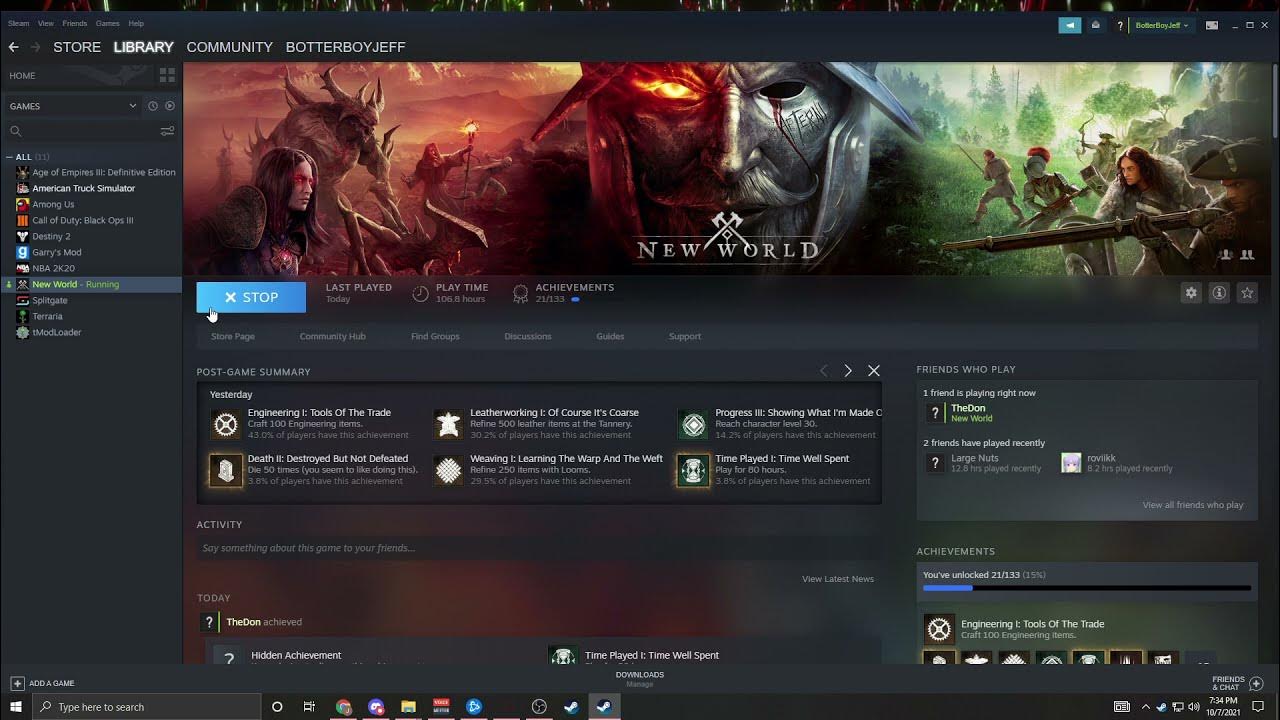Open File Explorer from the taskbar
Image resolution: width=1280 pixels, height=720 pixels.
(x=409, y=707)
